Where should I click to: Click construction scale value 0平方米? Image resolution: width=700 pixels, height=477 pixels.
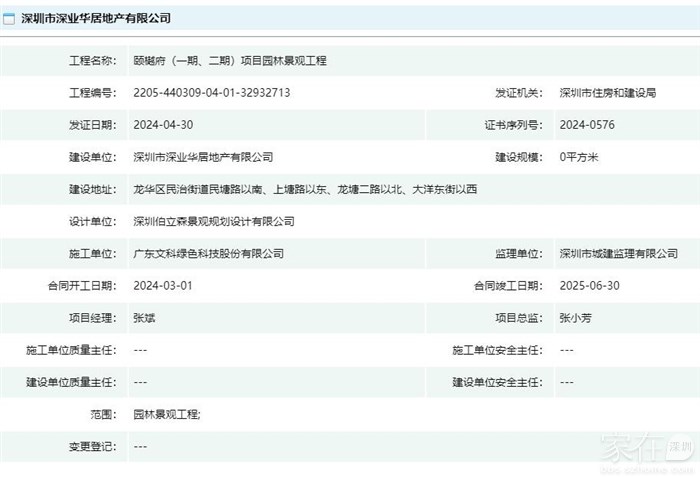(579, 157)
